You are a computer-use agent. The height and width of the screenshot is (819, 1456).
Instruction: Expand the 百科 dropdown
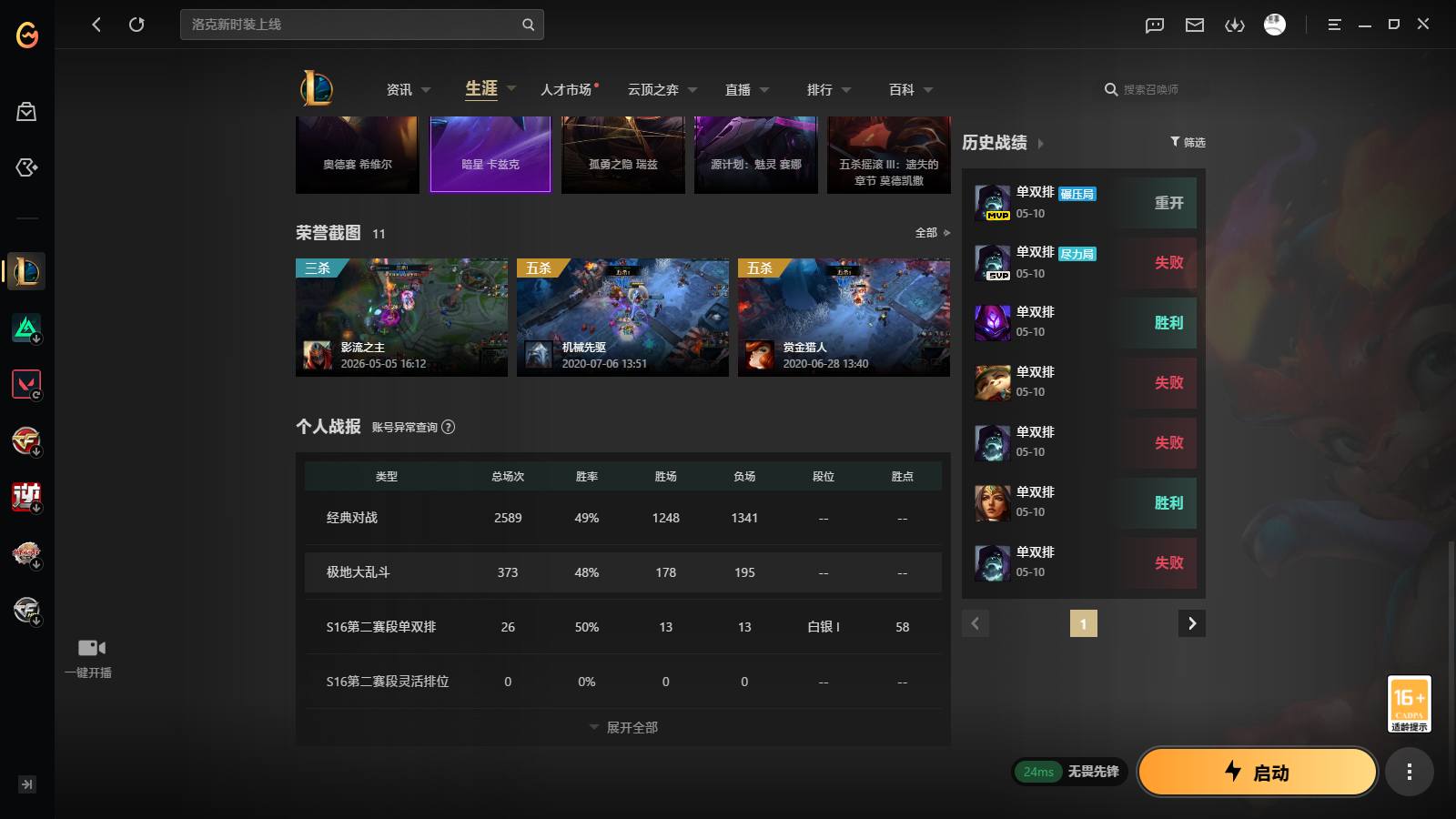pyautogui.click(x=928, y=90)
